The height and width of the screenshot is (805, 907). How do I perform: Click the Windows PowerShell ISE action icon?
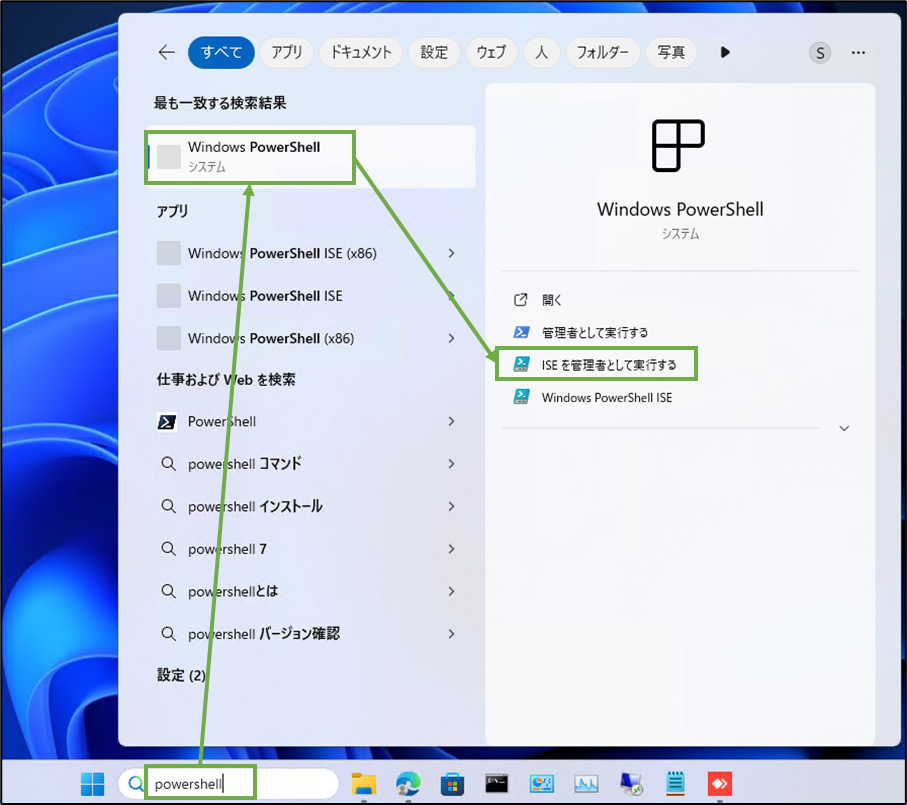[521, 397]
